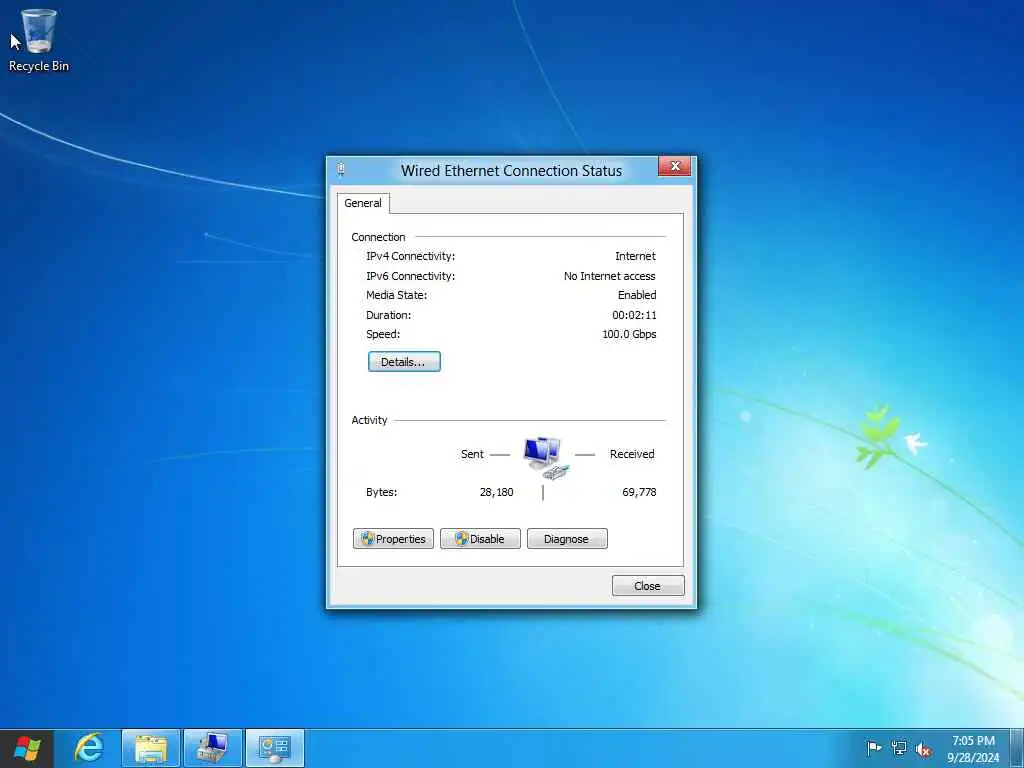
Task: Open the Windows Start button
Action: pyautogui.click(x=27, y=748)
